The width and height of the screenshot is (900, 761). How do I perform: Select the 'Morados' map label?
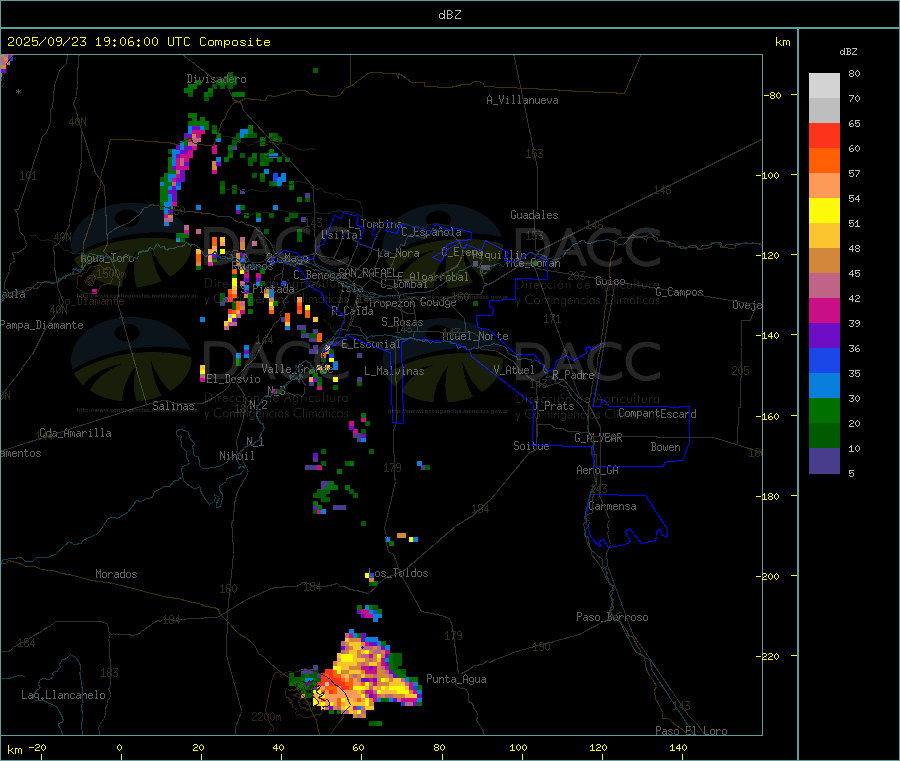point(116,574)
